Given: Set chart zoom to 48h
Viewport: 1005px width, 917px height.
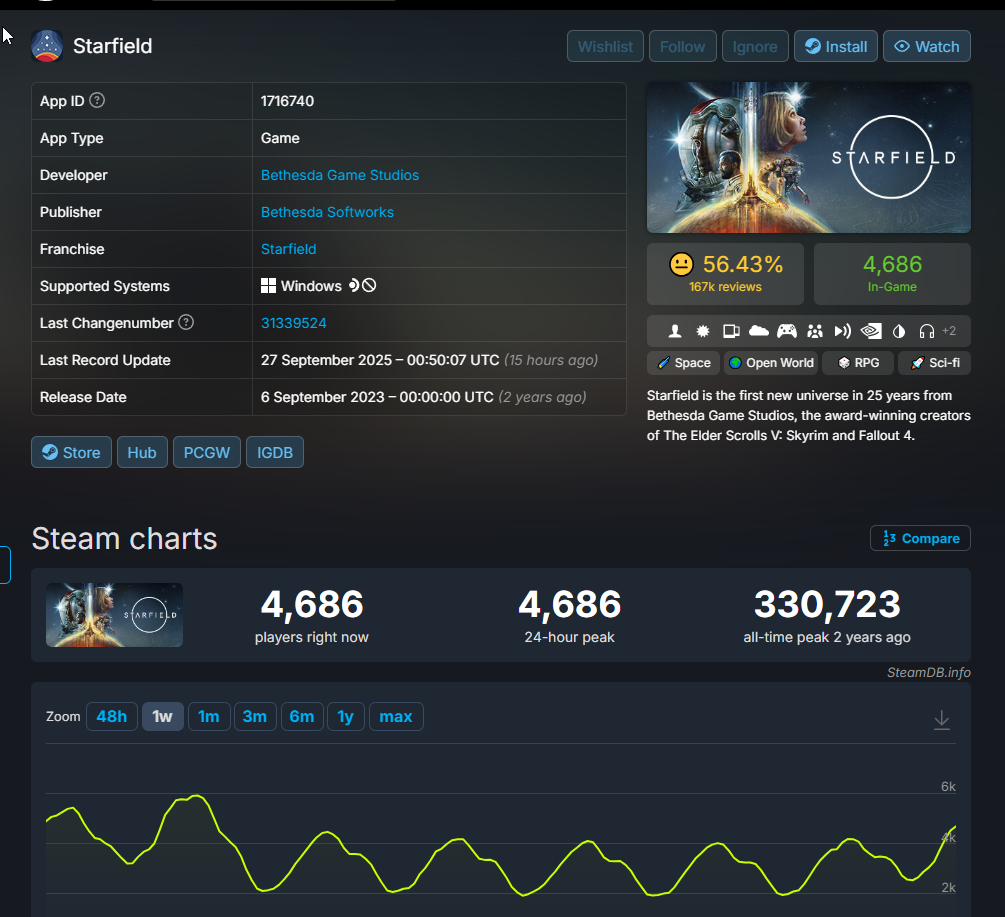Looking at the screenshot, I should click(x=112, y=716).
